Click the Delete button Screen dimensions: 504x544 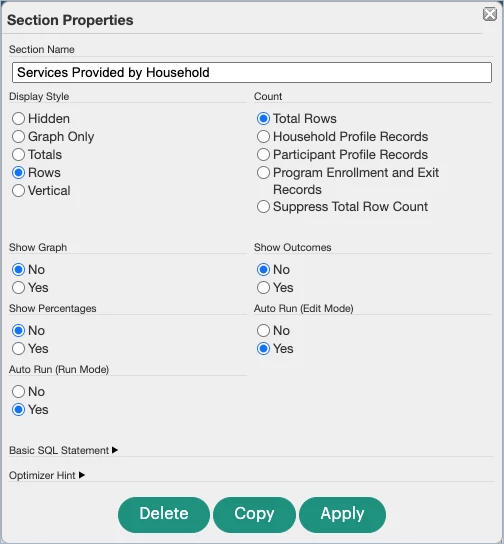pyautogui.click(x=164, y=515)
